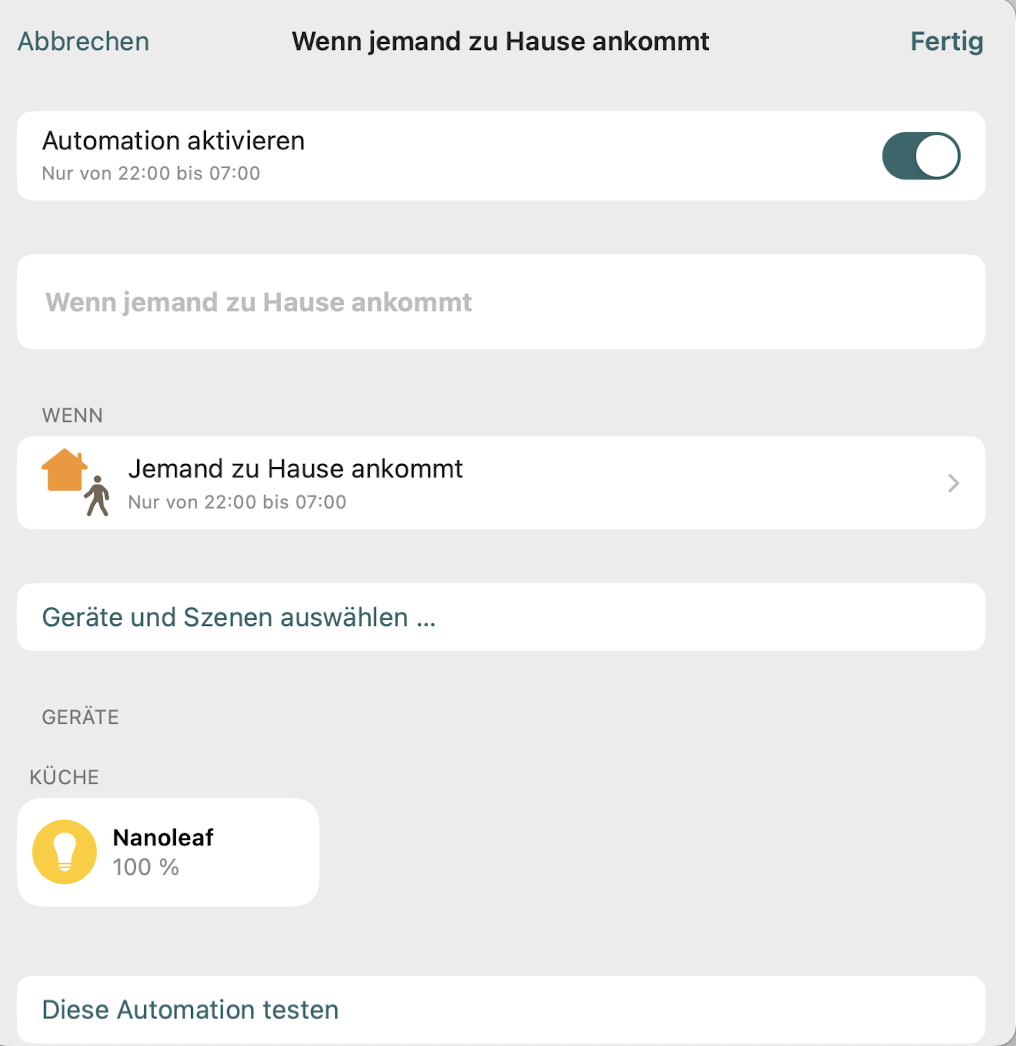Click the yellow Nanoleaf lightbulb icon
The width and height of the screenshot is (1016, 1046).
(x=65, y=852)
